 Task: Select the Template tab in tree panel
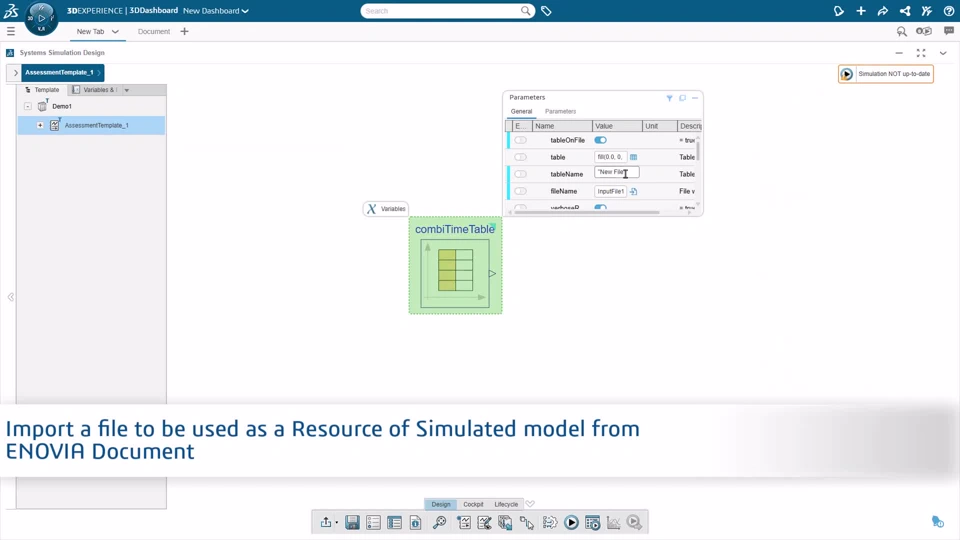point(42,90)
